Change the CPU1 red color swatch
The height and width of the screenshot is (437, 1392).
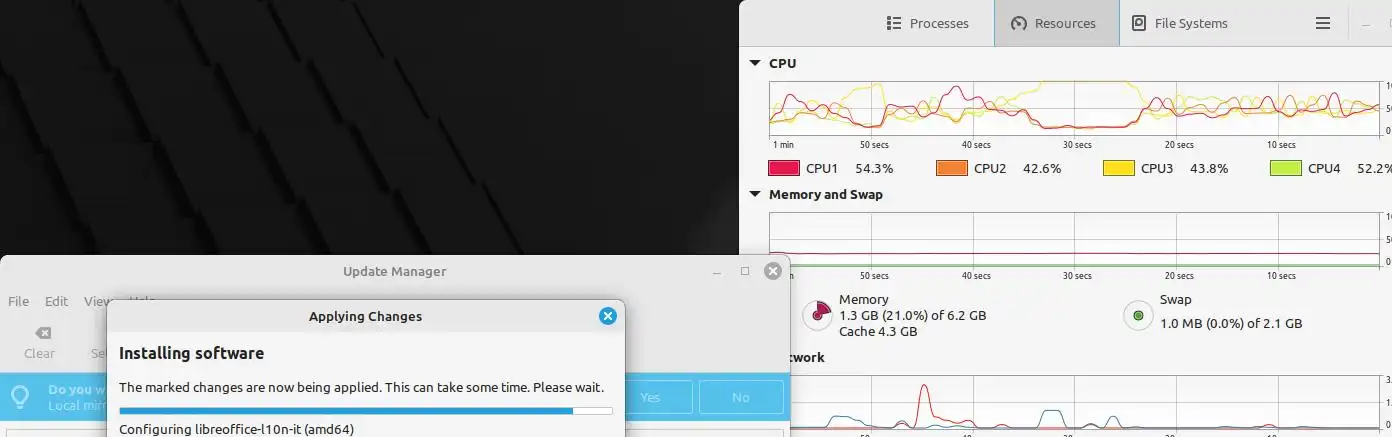click(783, 168)
